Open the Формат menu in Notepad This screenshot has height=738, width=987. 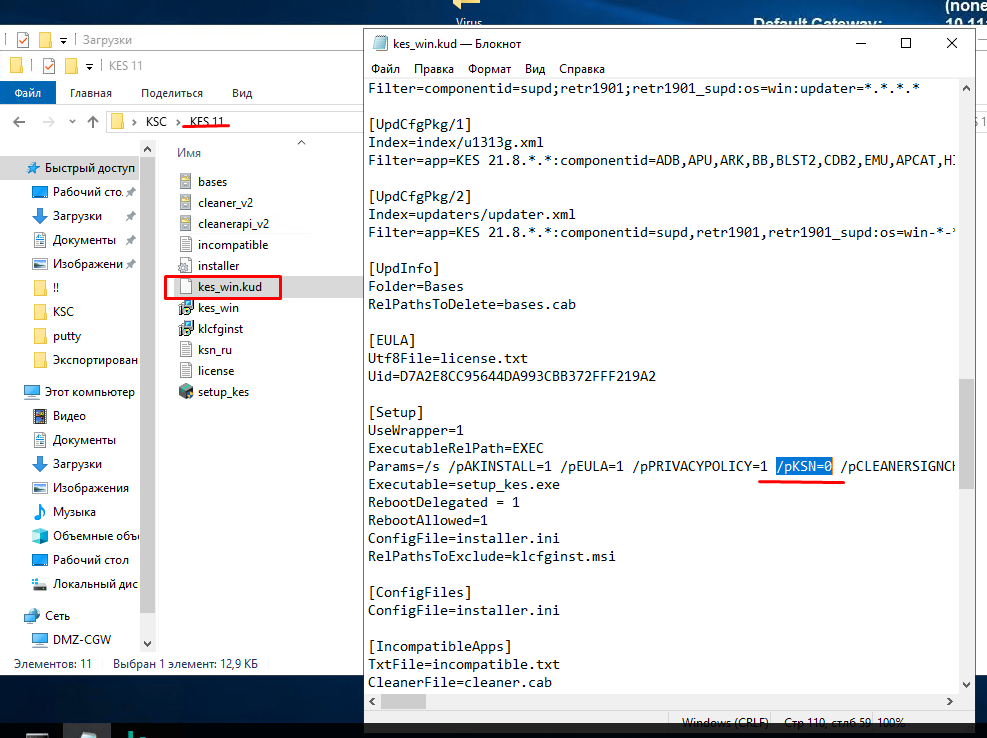click(489, 69)
